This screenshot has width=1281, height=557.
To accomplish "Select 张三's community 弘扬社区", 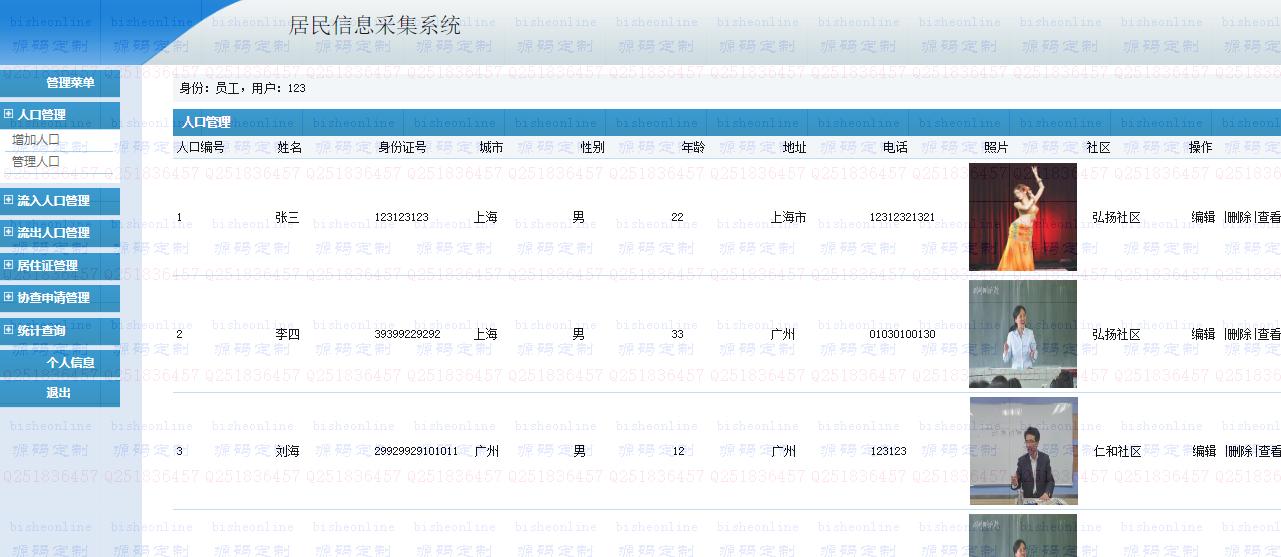I will tap(1116, 217).
